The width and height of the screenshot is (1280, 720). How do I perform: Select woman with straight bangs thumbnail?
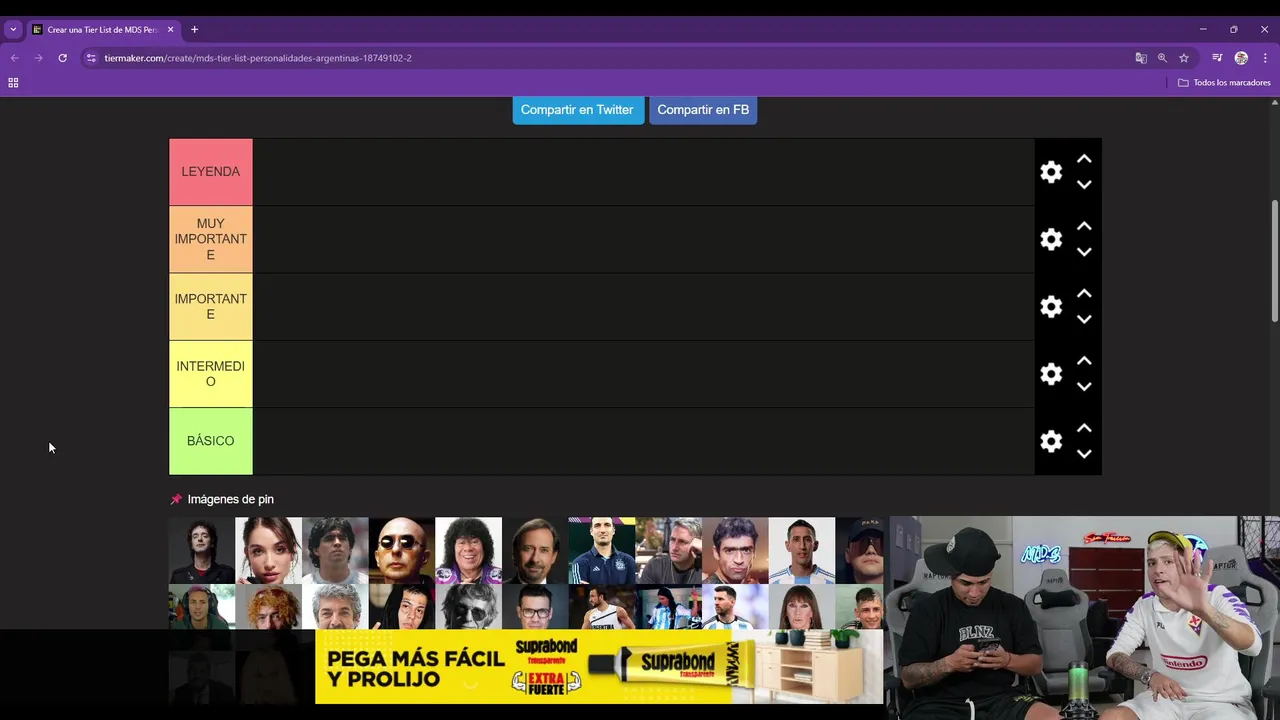(x=801, y=606)
